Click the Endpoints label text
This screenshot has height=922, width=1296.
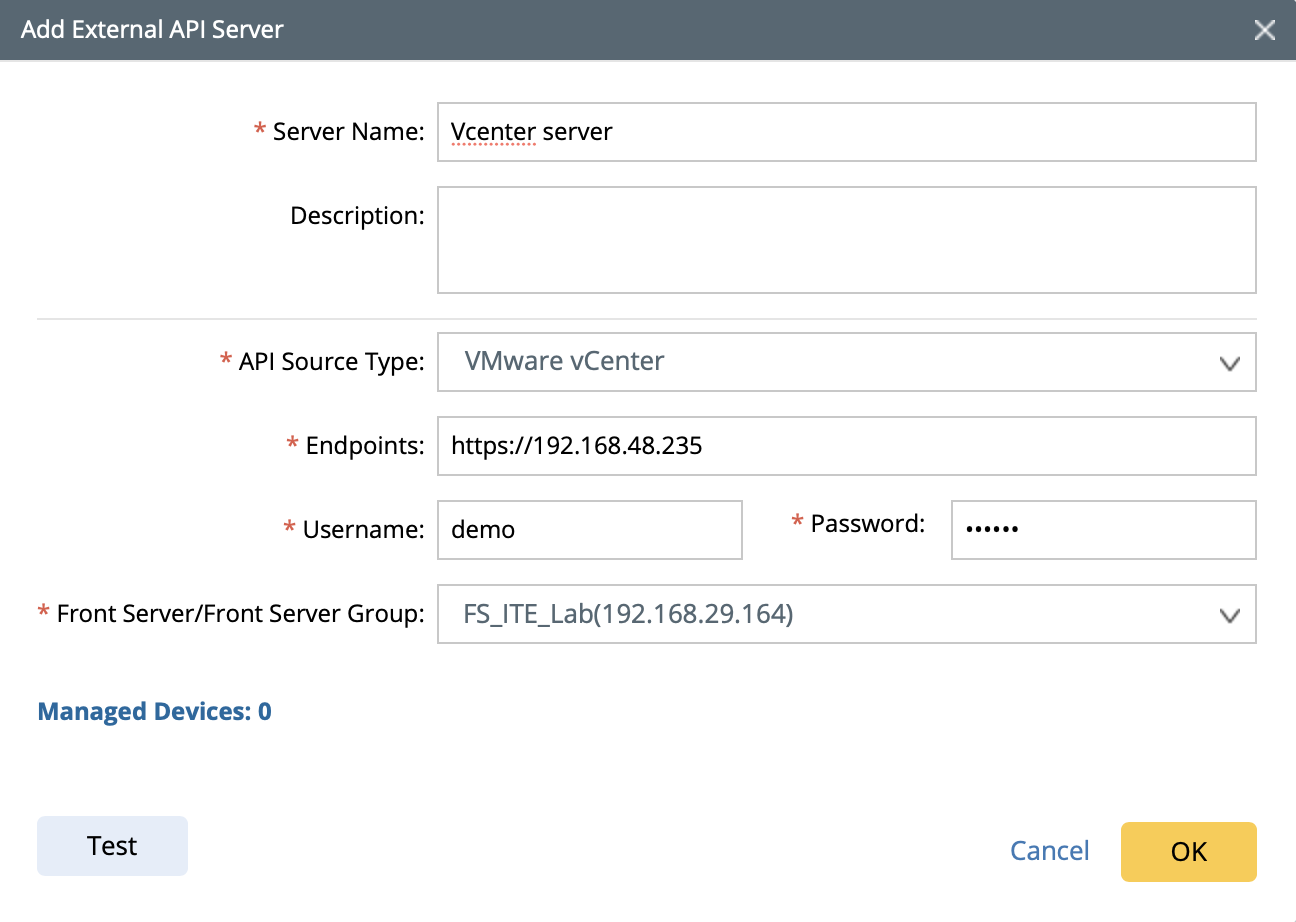coord(364,446)
